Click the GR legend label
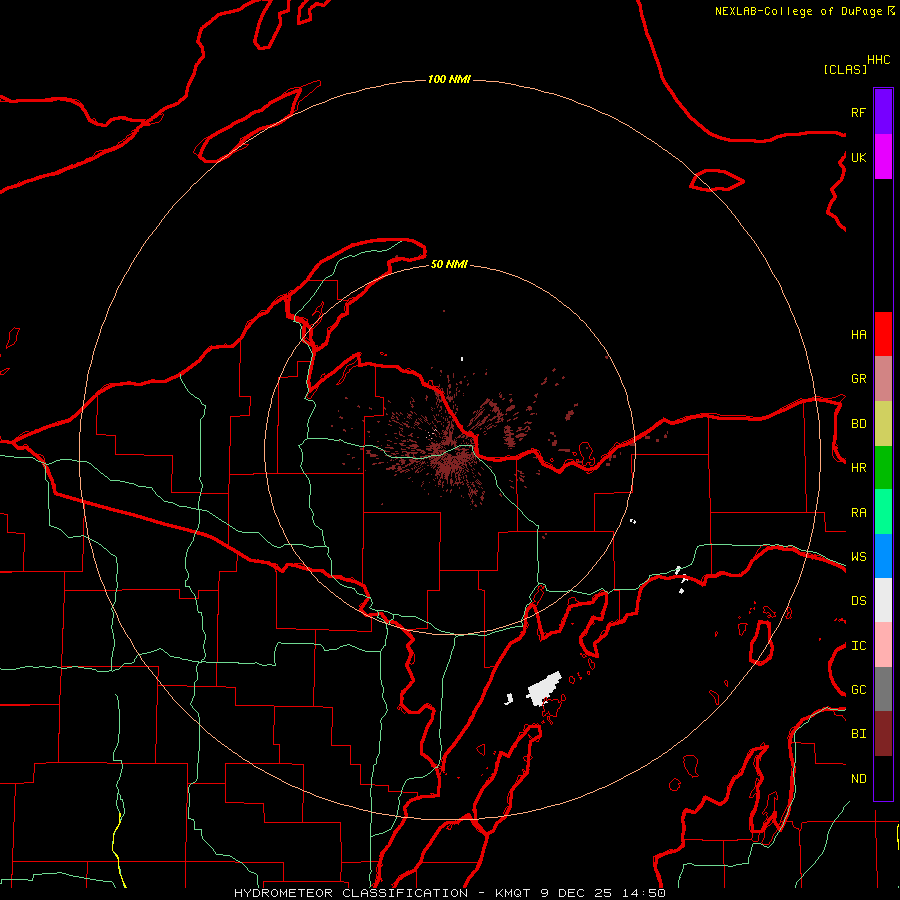 (x=858, y=379)
